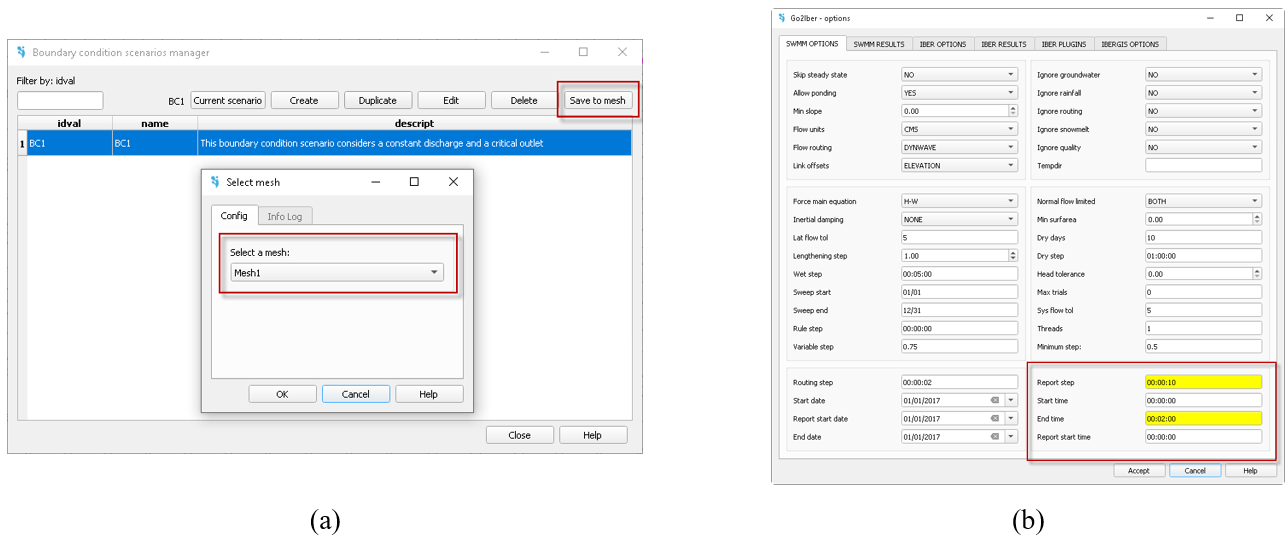Open the Start date calendar dropdown arrow
Screen dimensions: 1288x543
pyautogui.click(x=1011, y=400)
